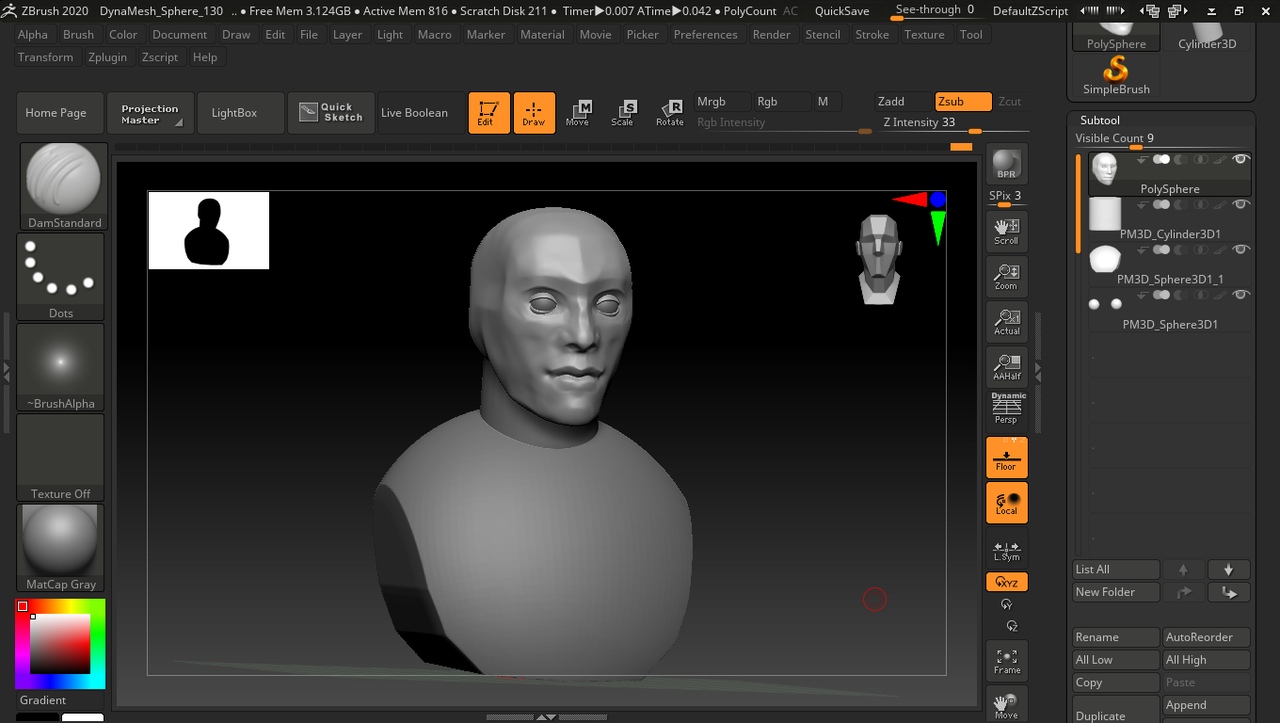Image resolution: width=1280 pixels, height=723 pixels.
Task: Select the Scale gizmo tool
Action: coord(622,112)
